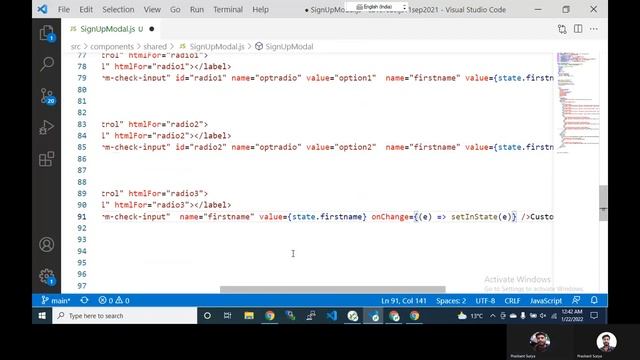This screenshot has width=640, height=360.
Task: Open File Explorer from the taskbar
Action: 249,316
